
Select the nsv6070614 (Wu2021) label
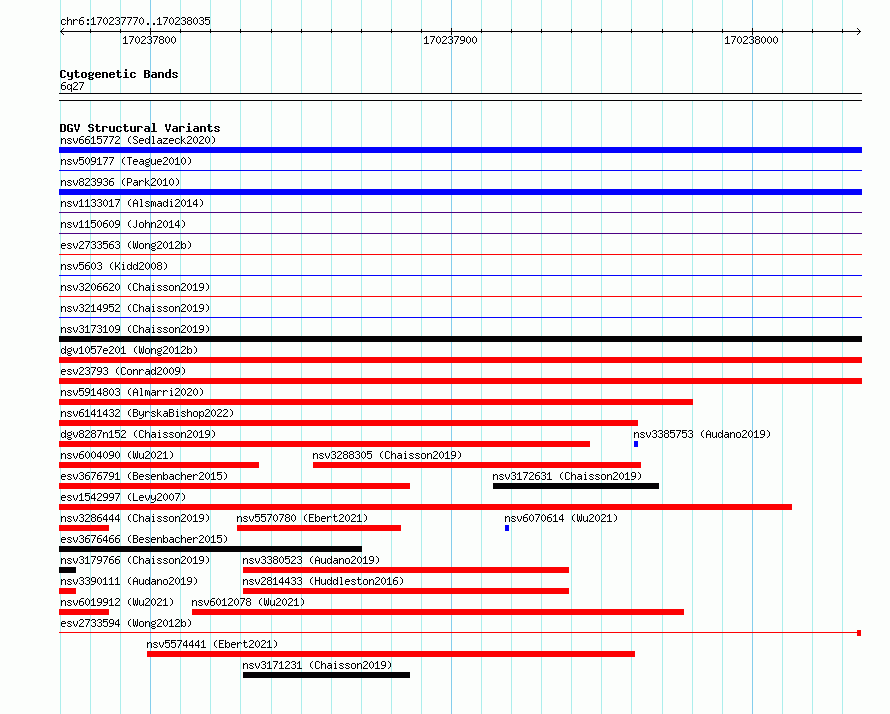point(561,518)
